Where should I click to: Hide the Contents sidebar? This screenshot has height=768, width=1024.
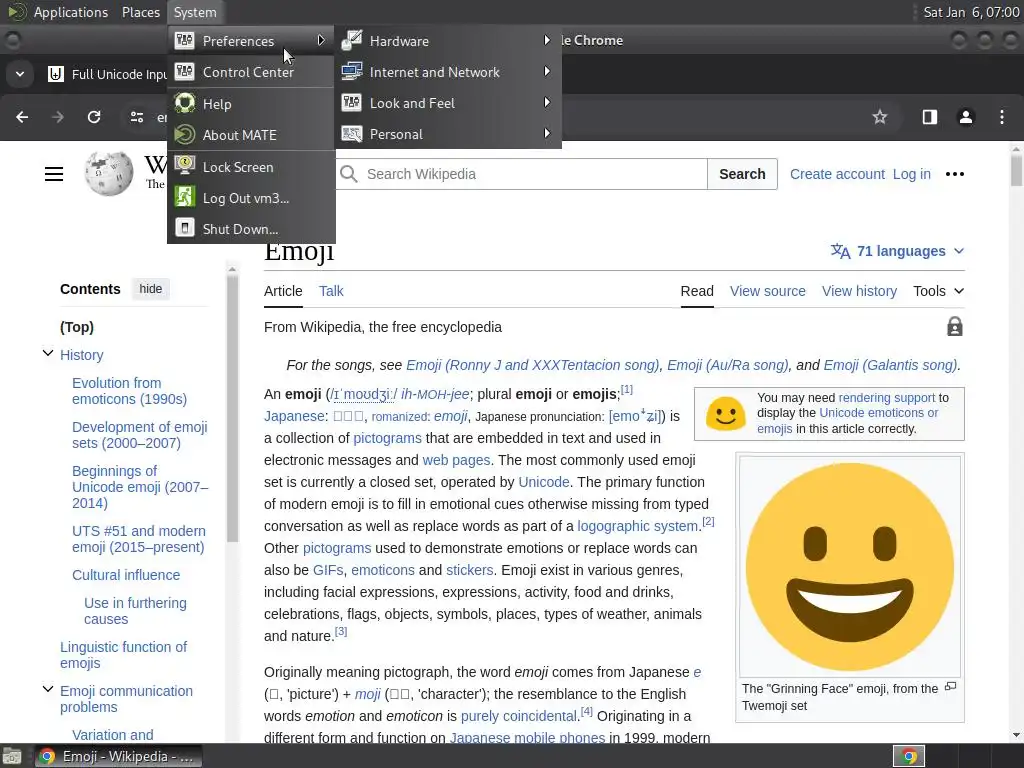pyautogui.click(x=150, y=289)
